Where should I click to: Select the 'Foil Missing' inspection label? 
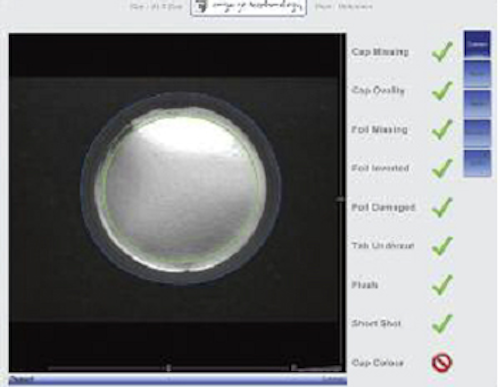(x=380, y=129)
